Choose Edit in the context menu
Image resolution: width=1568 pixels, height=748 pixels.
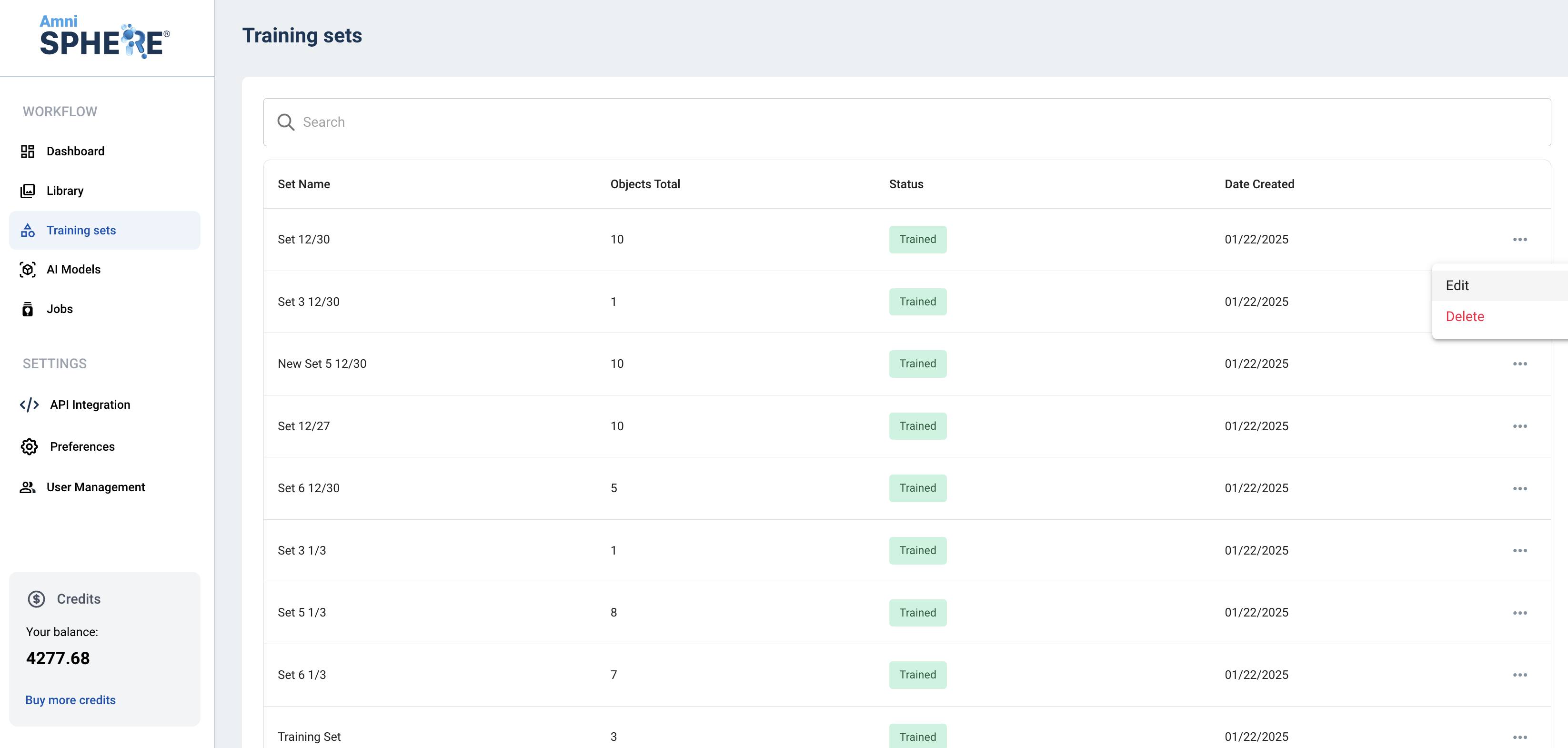click(x=1457, y=285)
